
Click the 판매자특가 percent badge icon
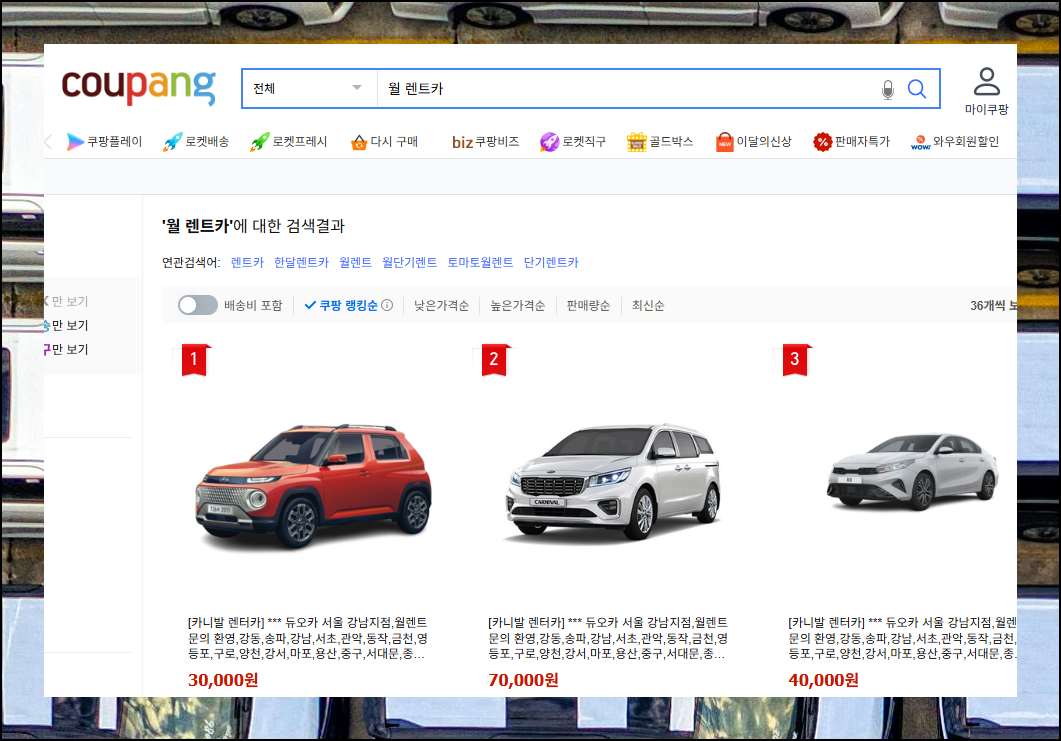click(822, 141)
